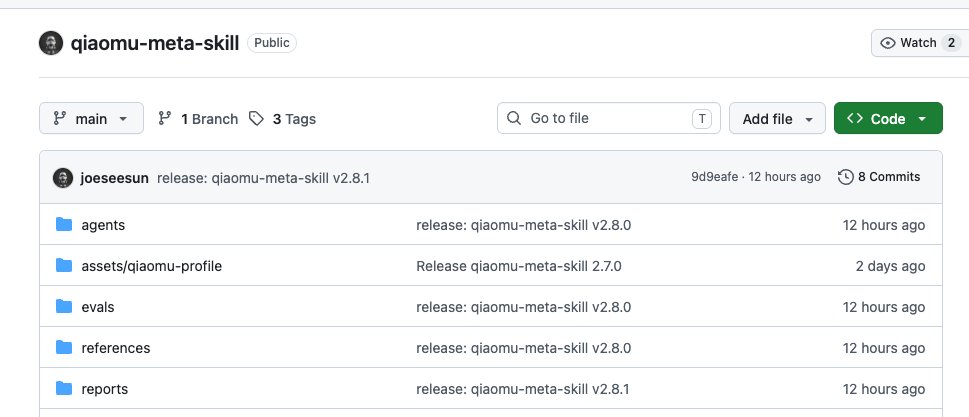
Task: Click the agents row 12 hours ago timestamp
Action: click(884, 225)
